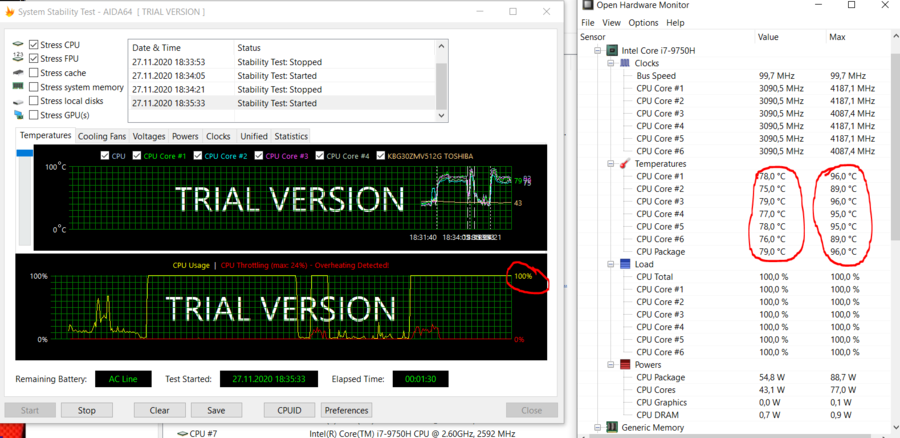This screenshot has width=900, height=438.
Task: Select the CPU Package row under Temperatures
Action: coord(734,251)
